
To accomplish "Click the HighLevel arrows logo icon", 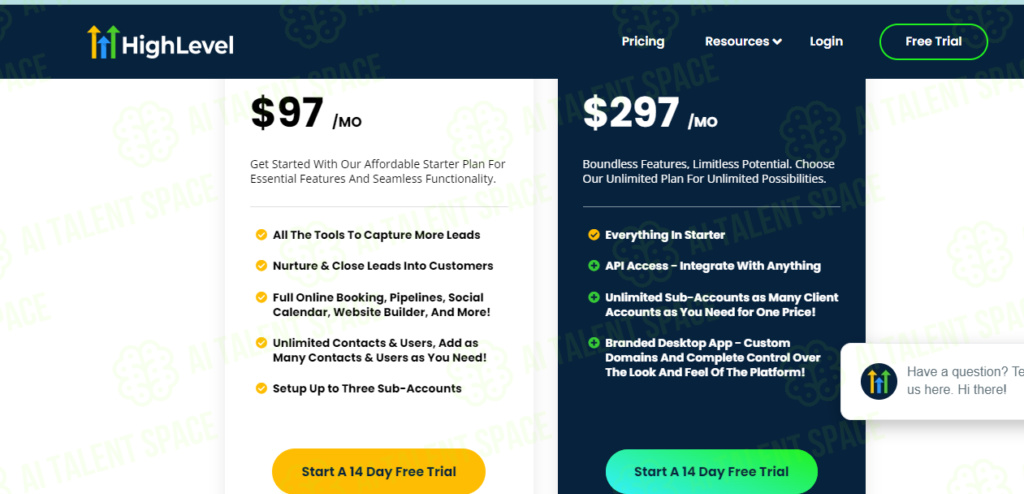I will 104,42.
